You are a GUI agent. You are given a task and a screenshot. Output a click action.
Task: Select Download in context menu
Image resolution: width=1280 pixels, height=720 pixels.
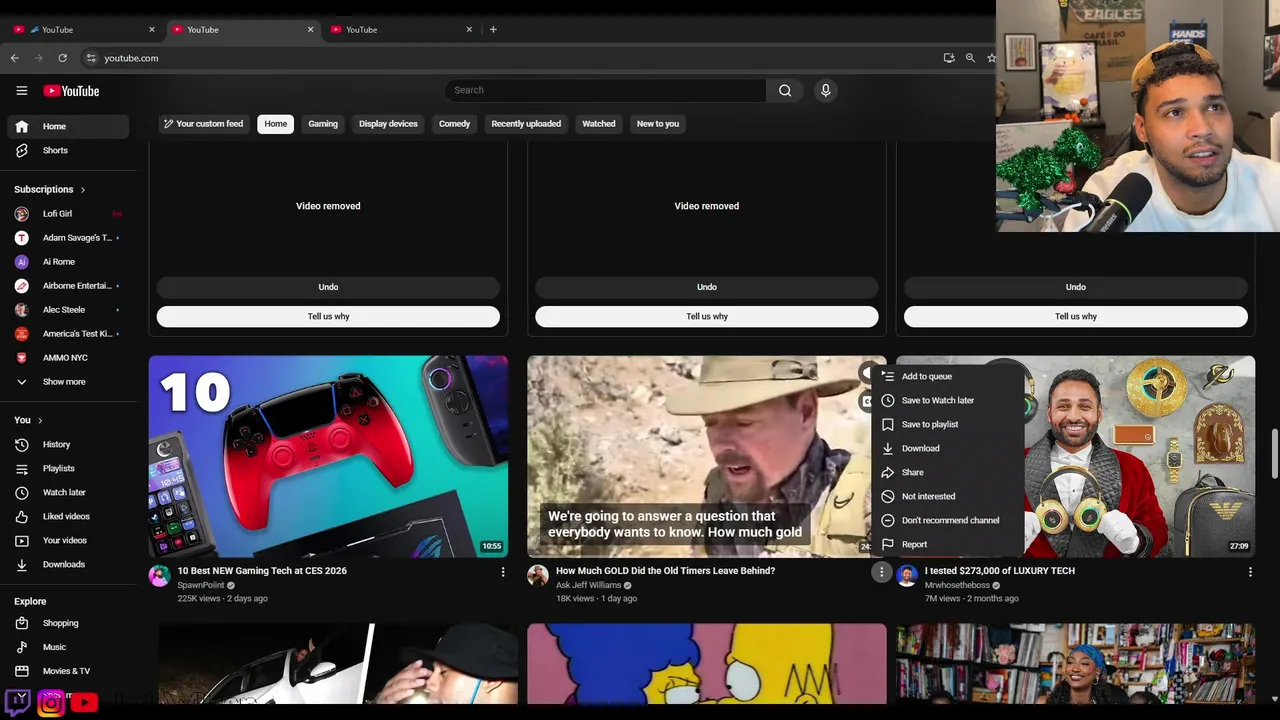(947, 448)
